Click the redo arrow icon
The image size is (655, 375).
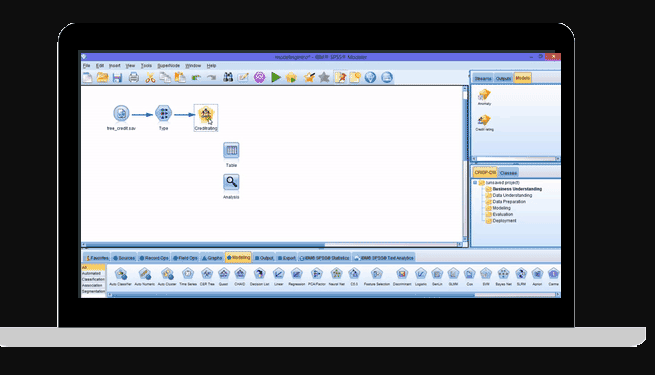(x=211, y=77)
